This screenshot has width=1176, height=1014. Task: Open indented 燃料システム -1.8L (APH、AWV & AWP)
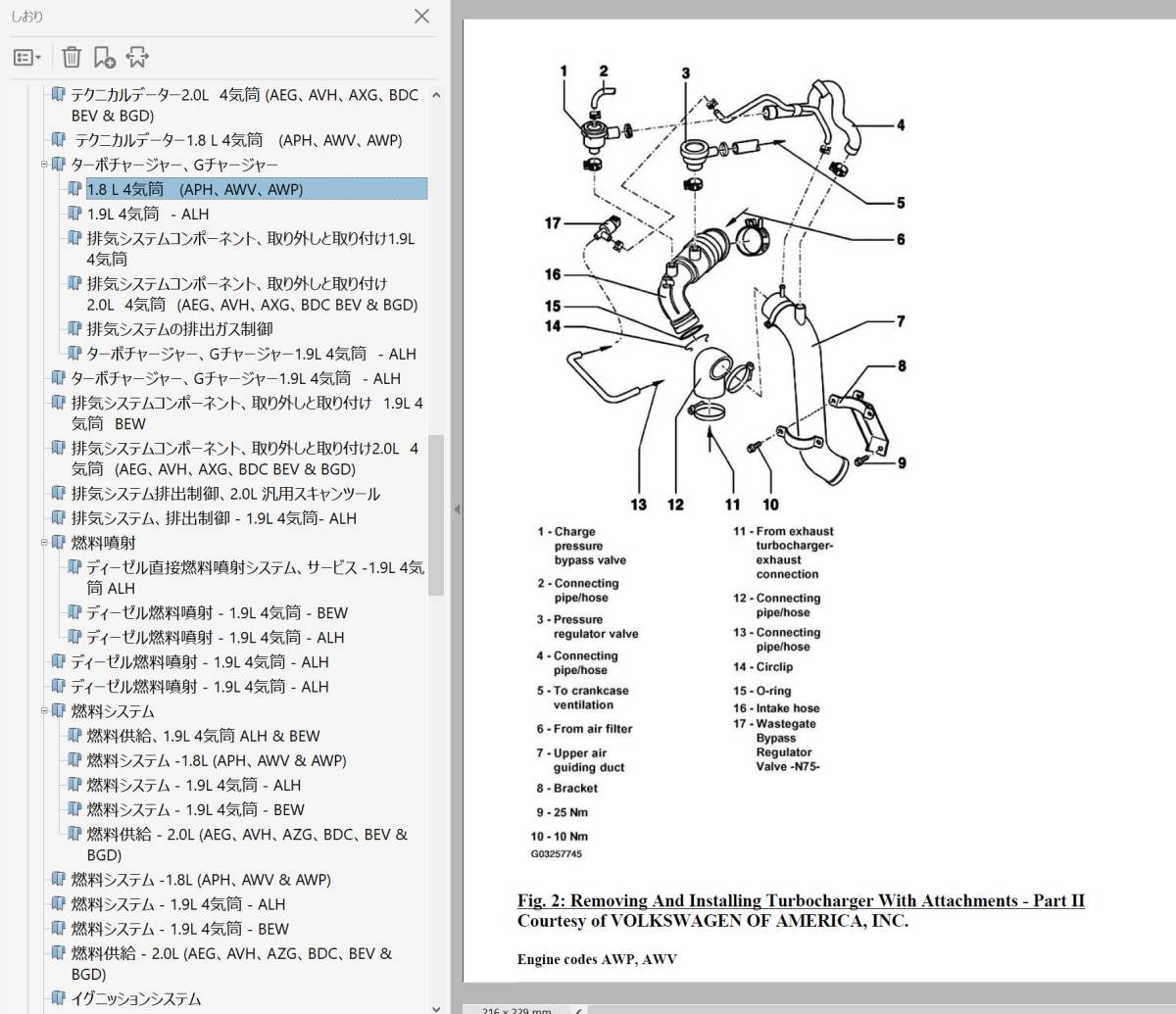click(217, 760)
